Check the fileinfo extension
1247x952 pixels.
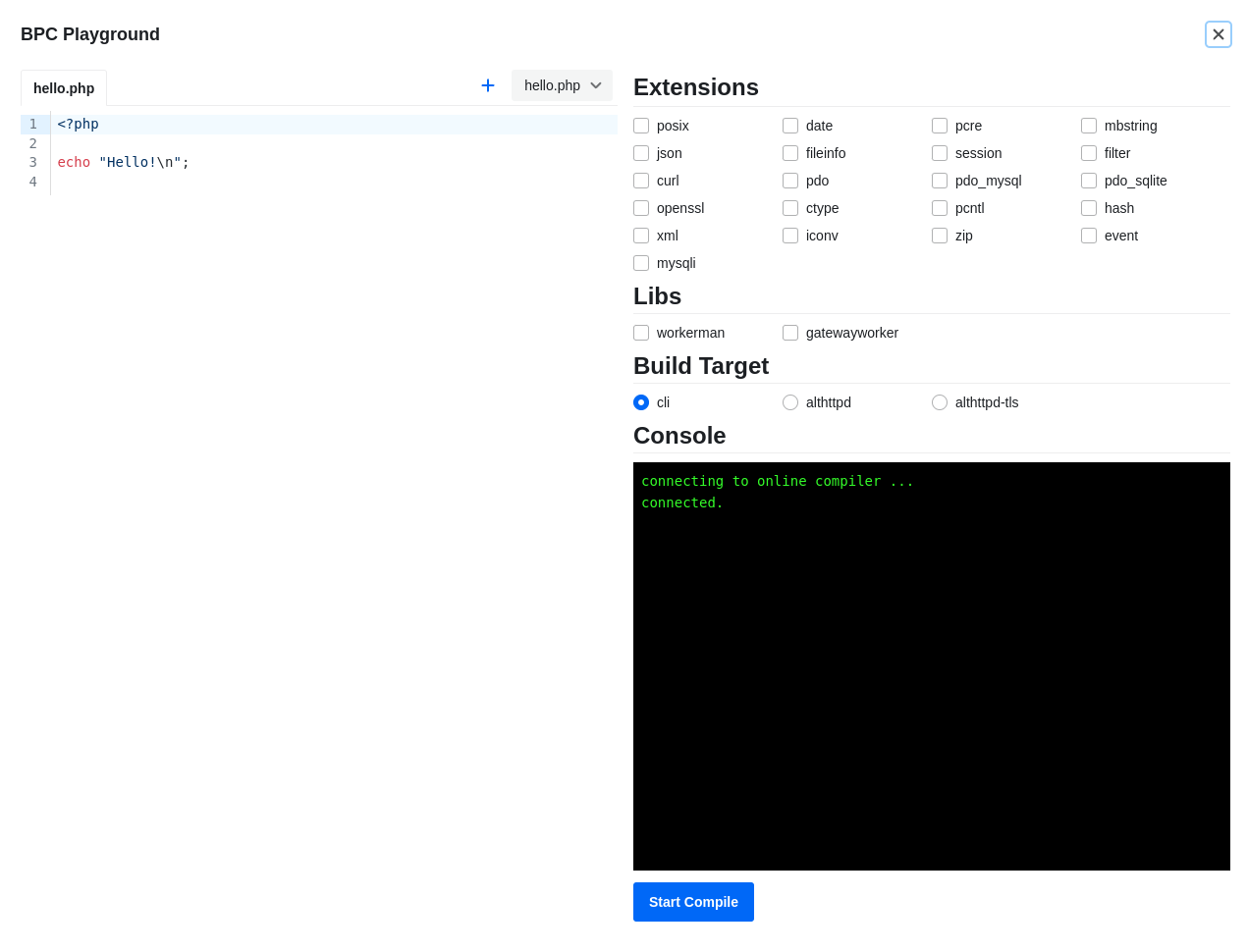(x=790, y=153)
